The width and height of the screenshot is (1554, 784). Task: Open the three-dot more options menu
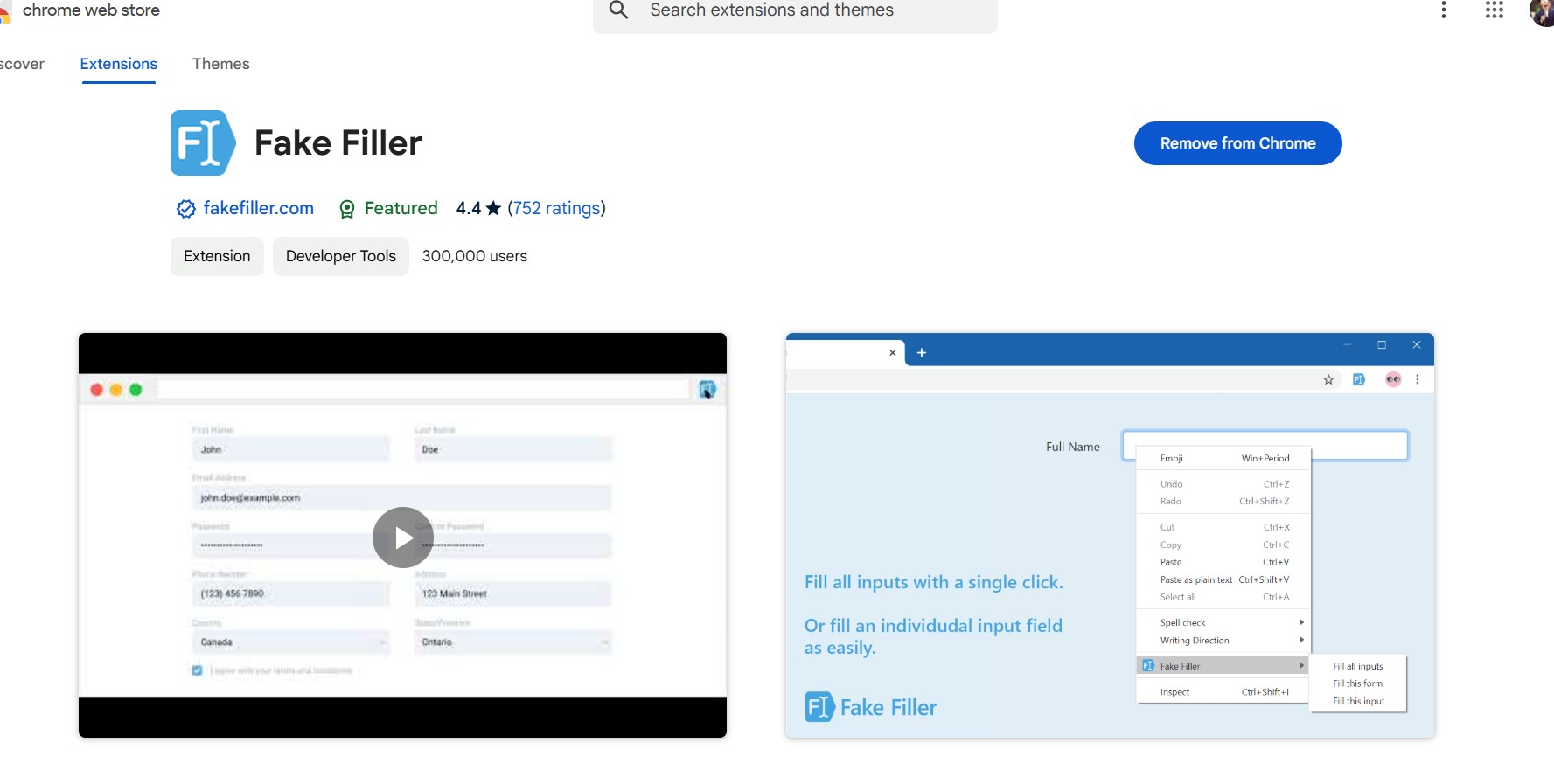click(1444, 10)
